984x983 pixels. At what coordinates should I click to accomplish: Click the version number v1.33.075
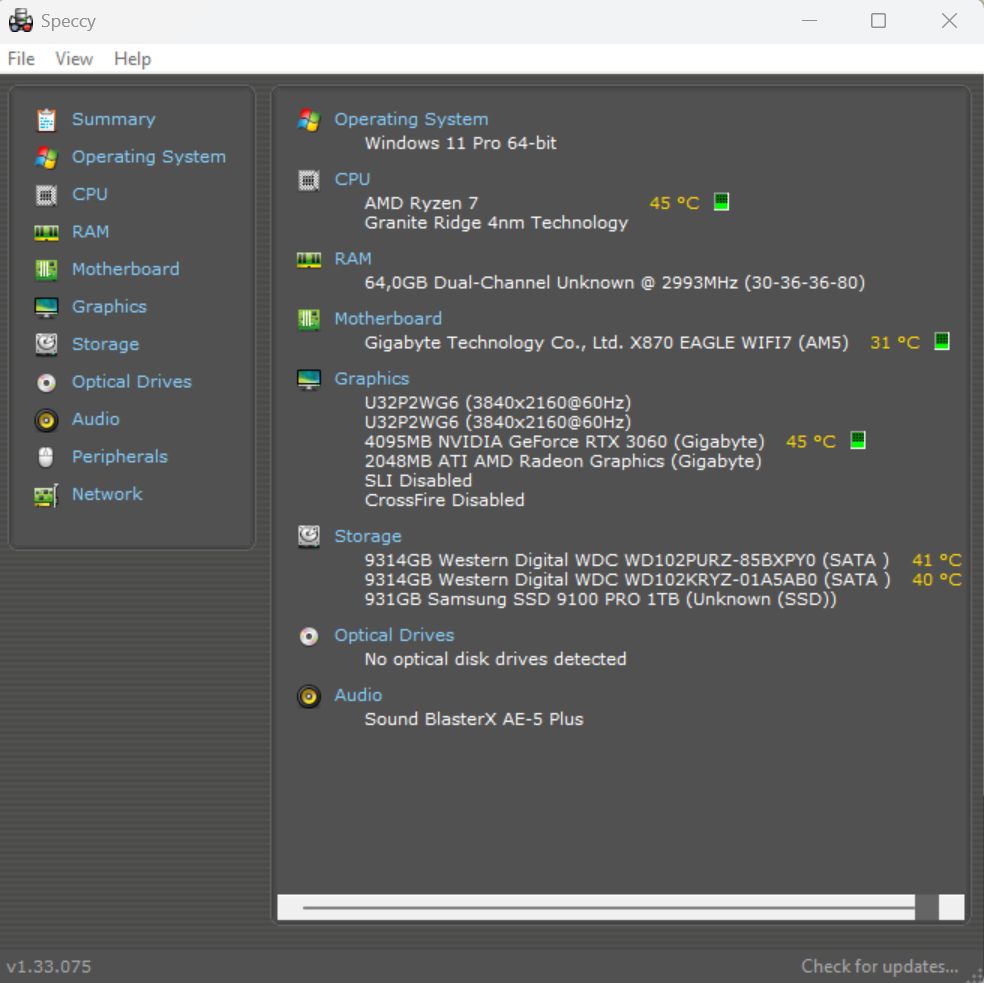coord(49,967)
